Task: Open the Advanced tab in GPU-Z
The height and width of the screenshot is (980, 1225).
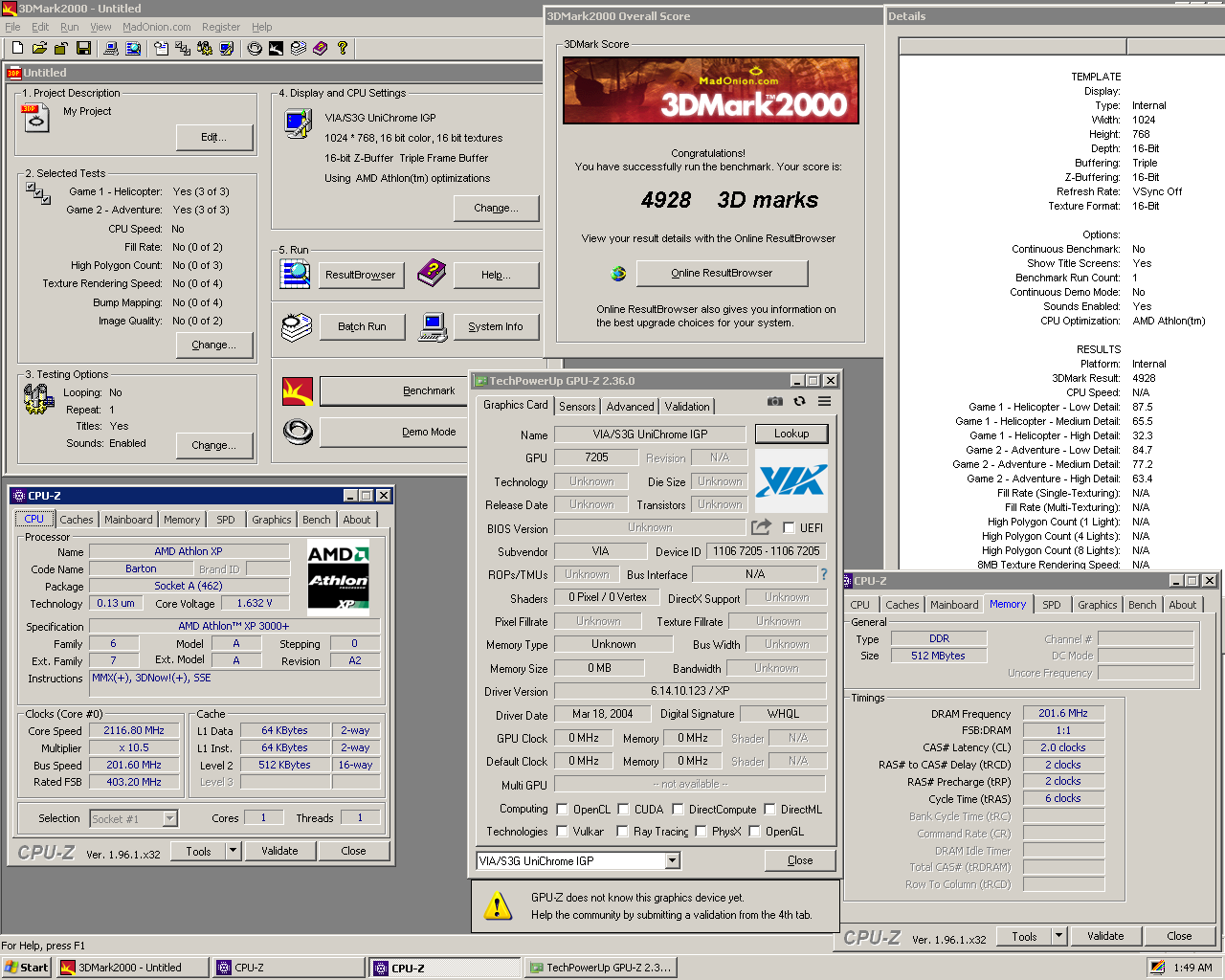Action: pos(630,407)
